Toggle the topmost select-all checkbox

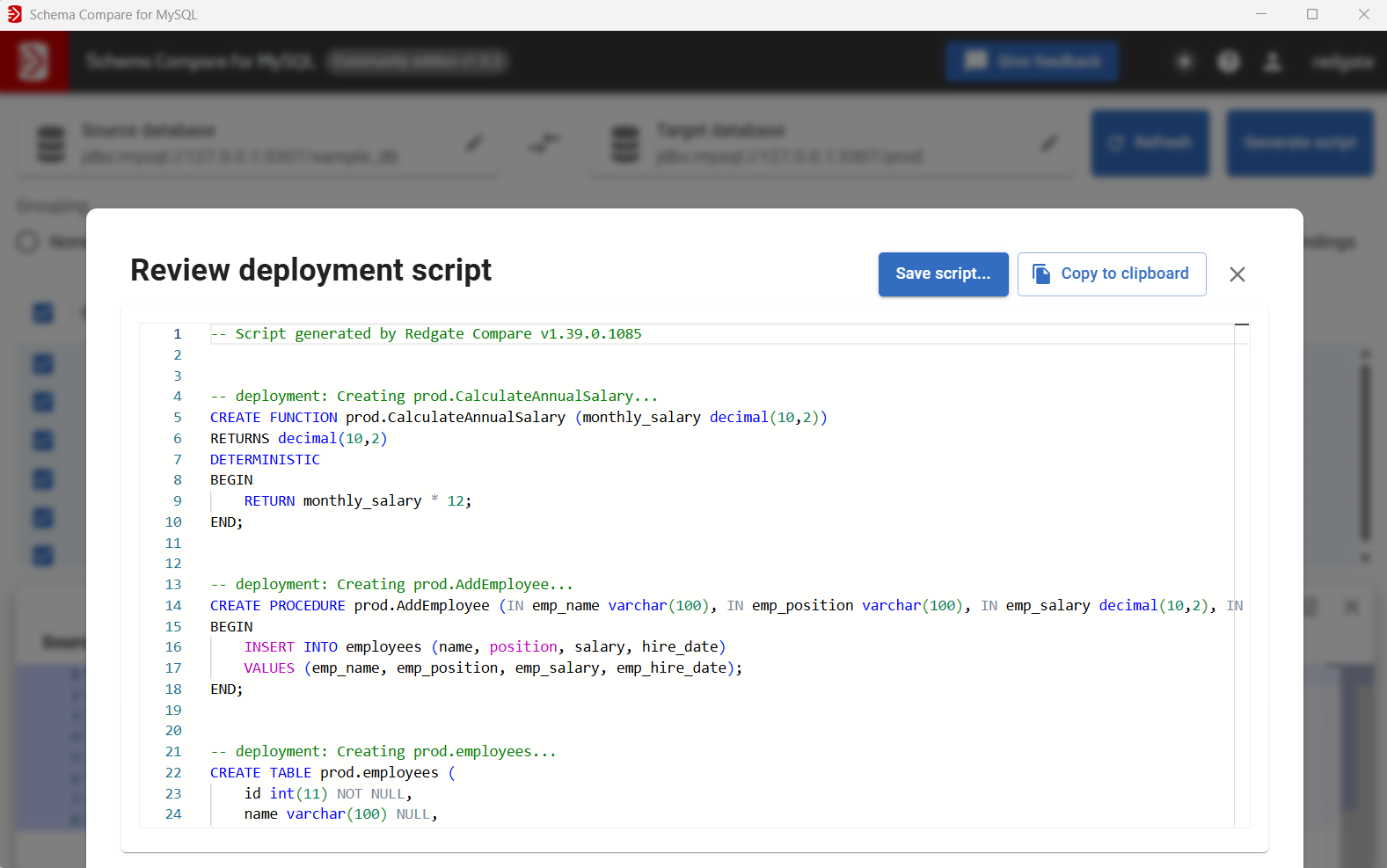point(43,313)
